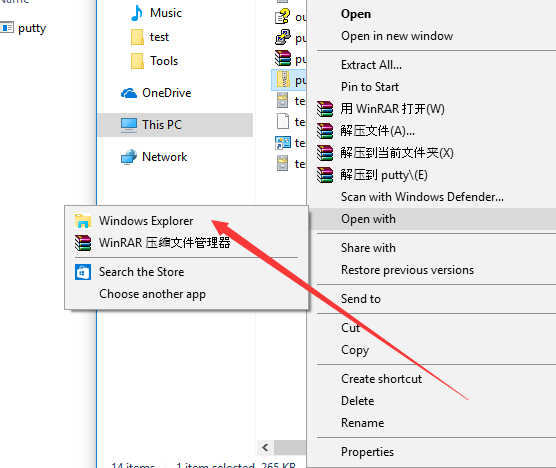Select the highlighted zip archive file icon
The width and height of the screenshot is (556, 468).
point(283,79)
